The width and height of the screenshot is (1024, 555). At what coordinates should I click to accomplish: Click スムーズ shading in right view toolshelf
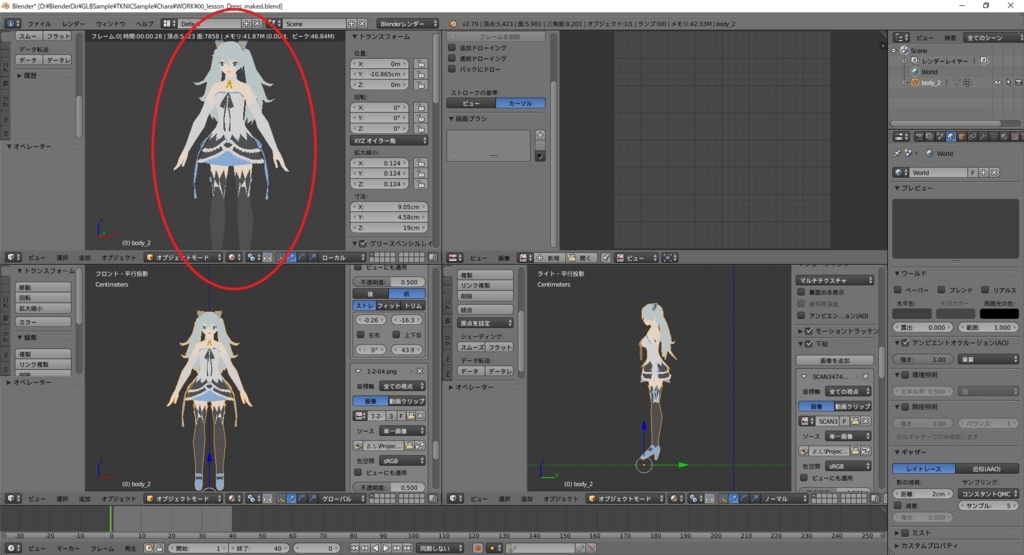[472, 347]
